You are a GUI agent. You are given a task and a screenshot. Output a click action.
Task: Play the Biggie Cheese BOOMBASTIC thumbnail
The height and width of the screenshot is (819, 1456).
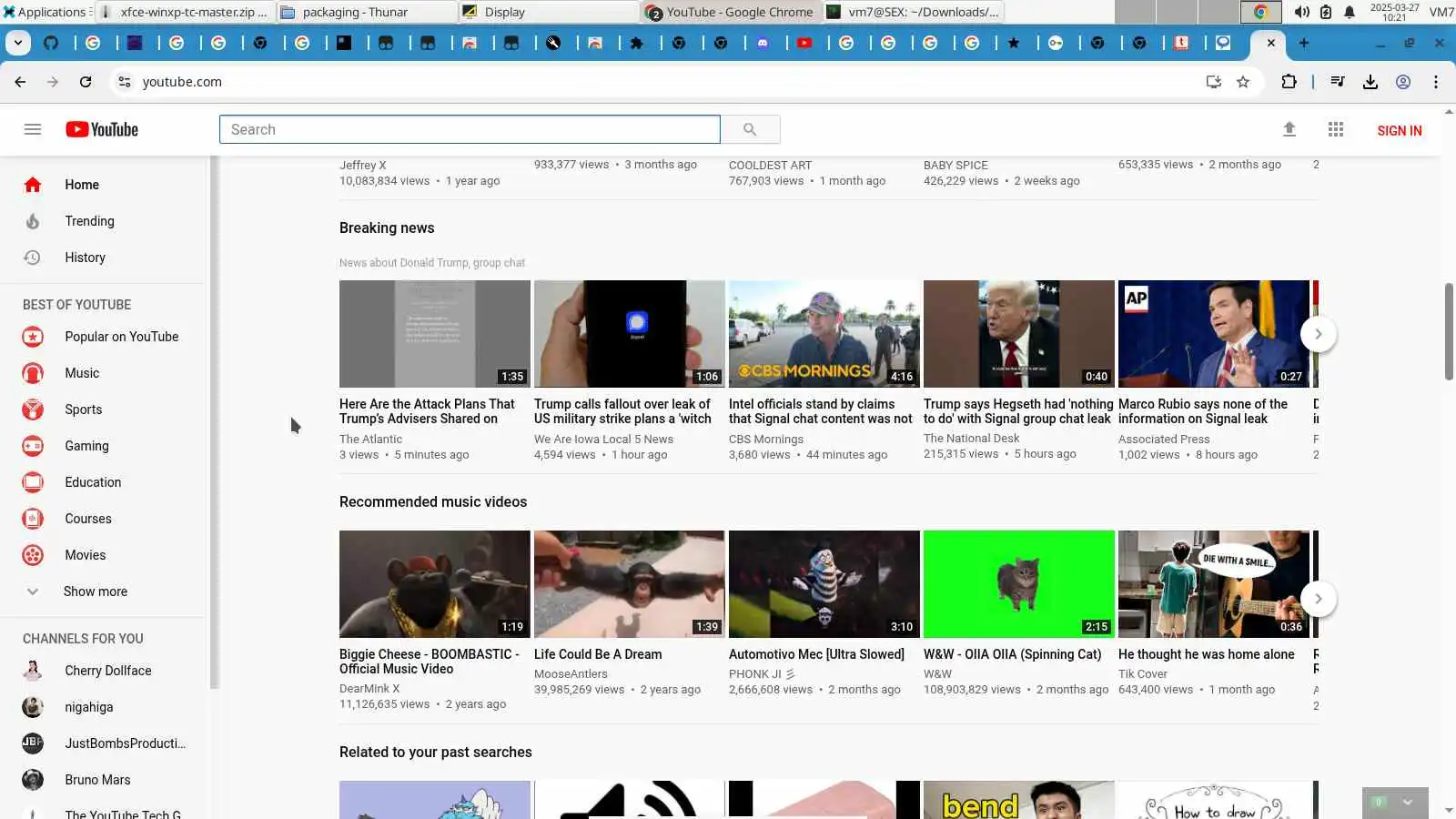(435, 584)
